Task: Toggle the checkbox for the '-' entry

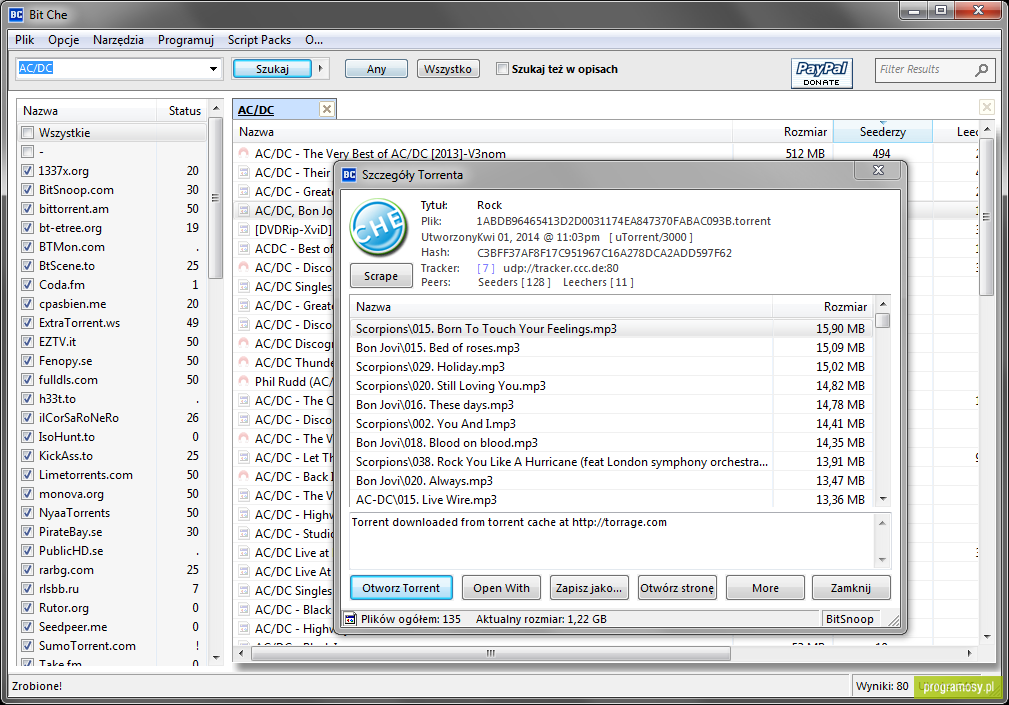Action: pos(28,152)
